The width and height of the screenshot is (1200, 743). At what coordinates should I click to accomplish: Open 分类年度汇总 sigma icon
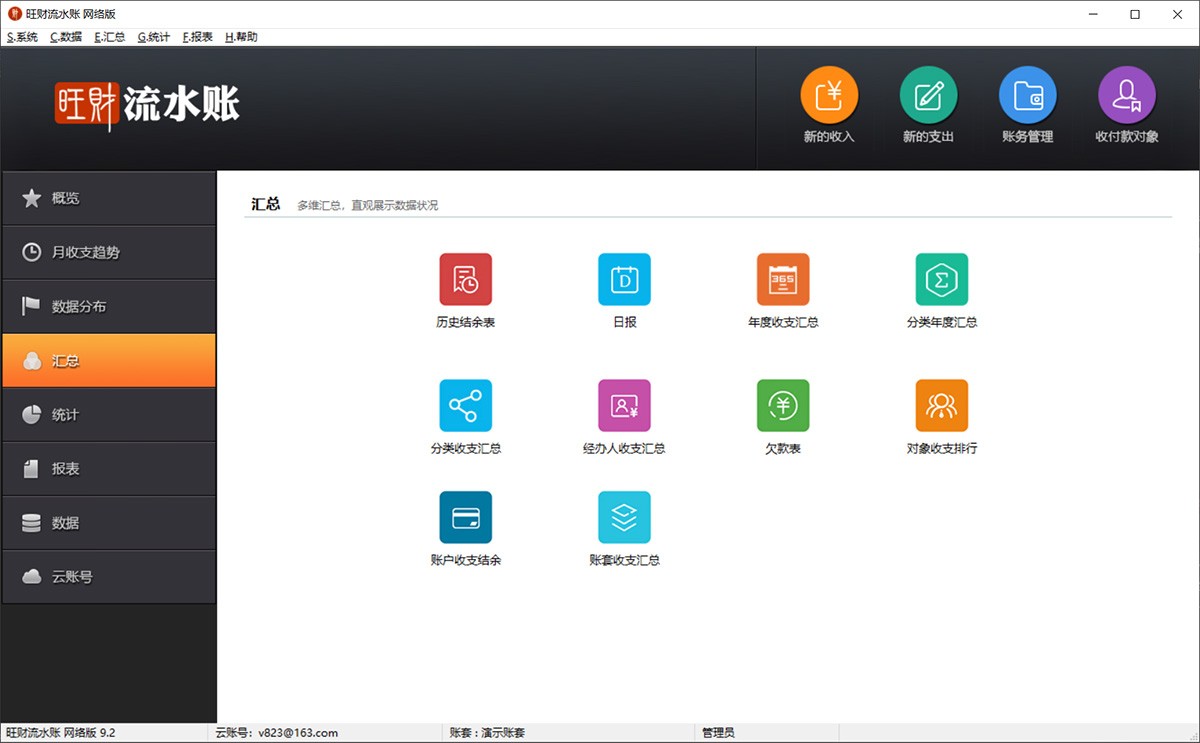click(x=942, y=279)
